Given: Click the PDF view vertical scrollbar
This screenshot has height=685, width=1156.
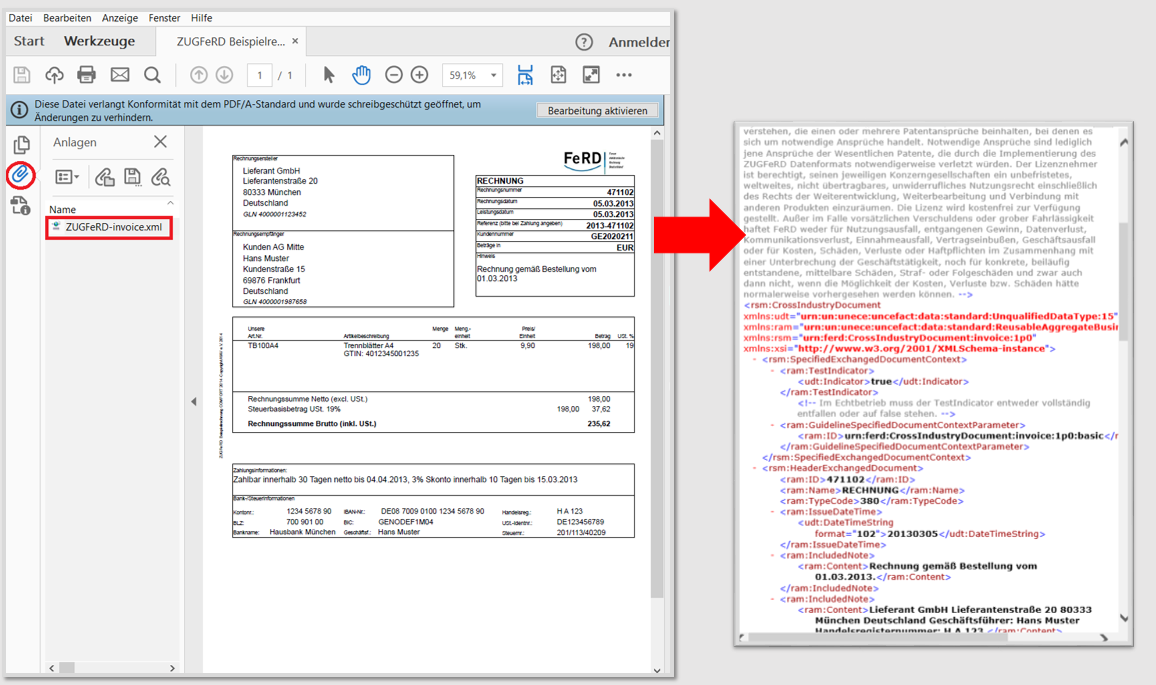Looking at the screenshot, I should coord(657,369).
